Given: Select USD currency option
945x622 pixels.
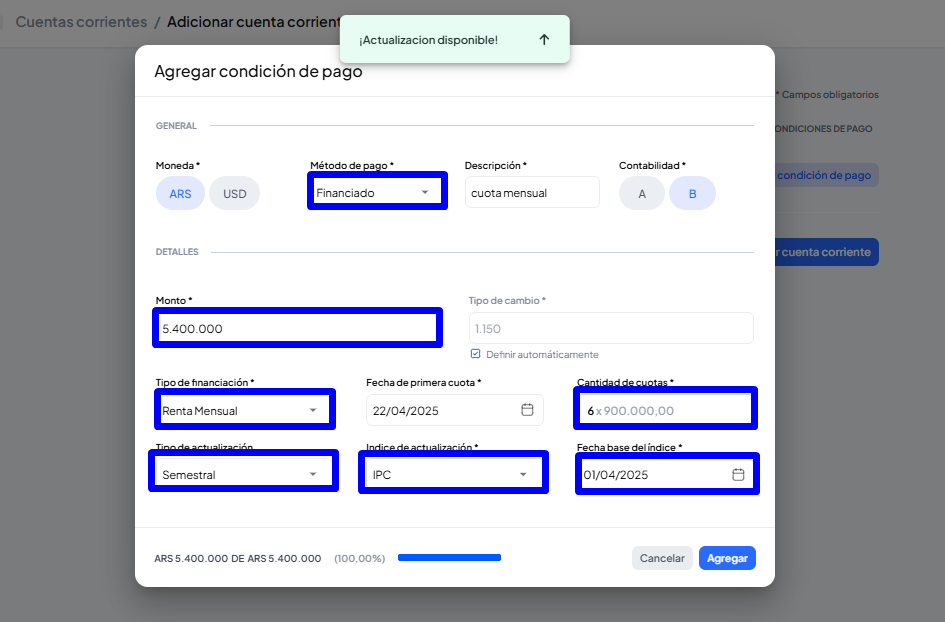Looking at the screenshot, I should pos(234,193).
